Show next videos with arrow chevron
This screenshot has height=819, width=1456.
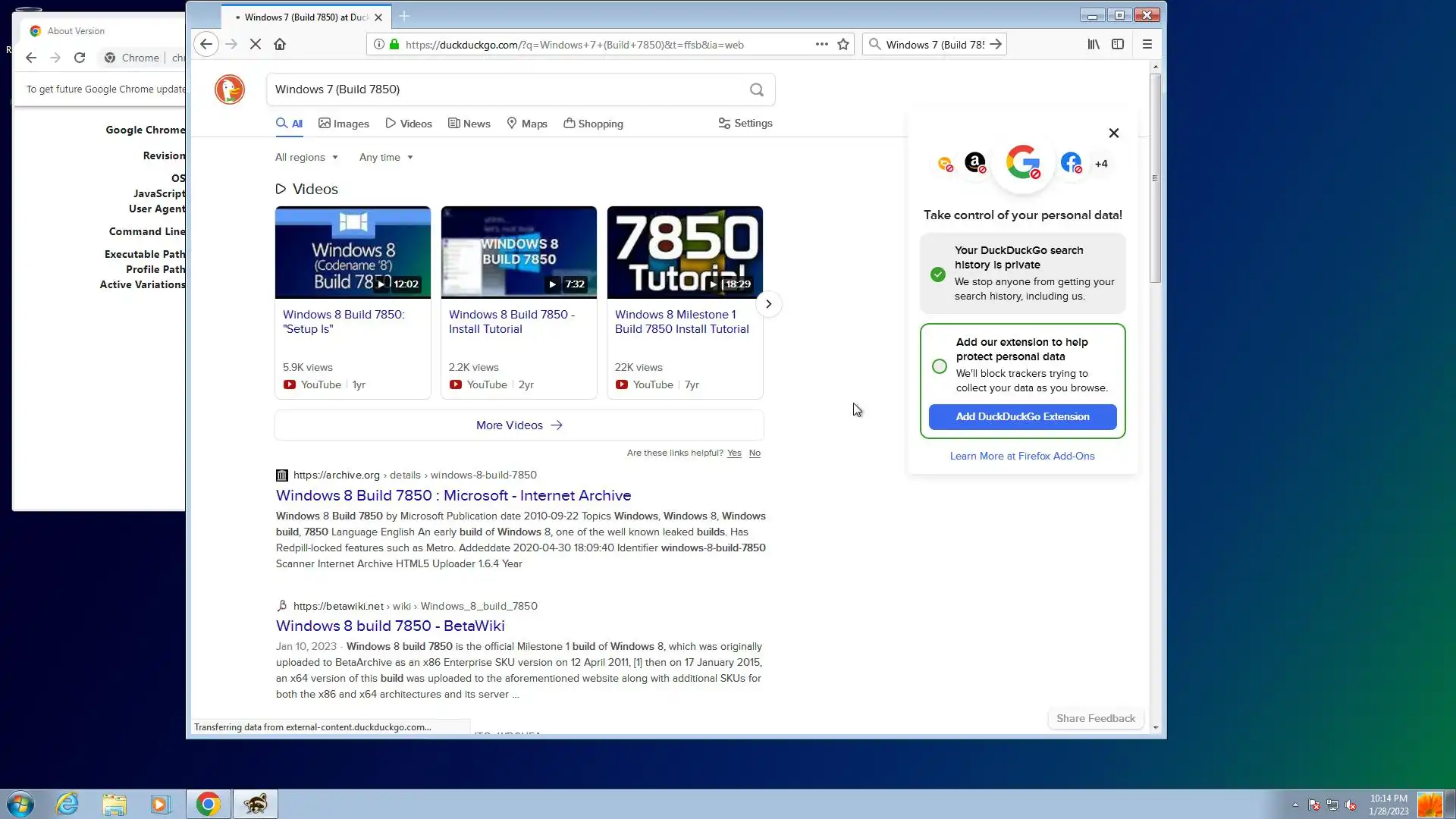pyautogui.click(x=768, y=304)
